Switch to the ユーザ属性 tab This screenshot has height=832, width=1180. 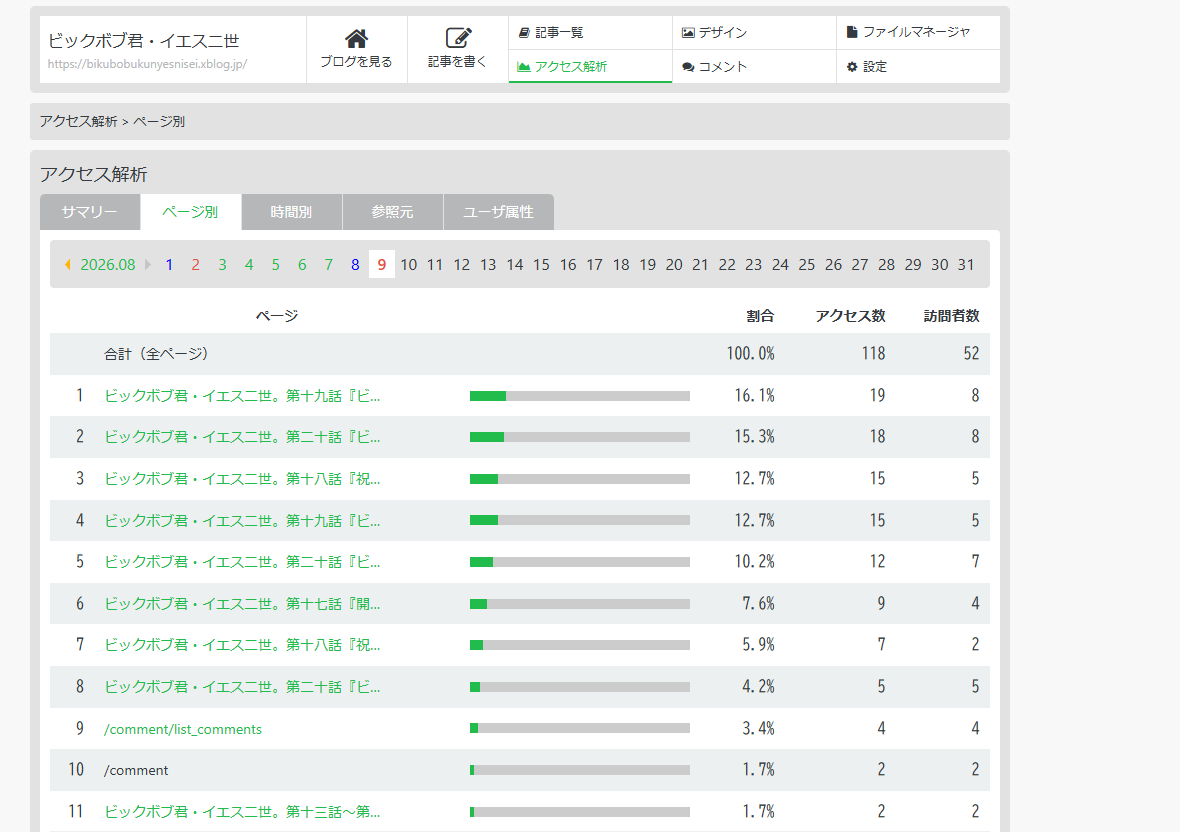pos(498,212)
